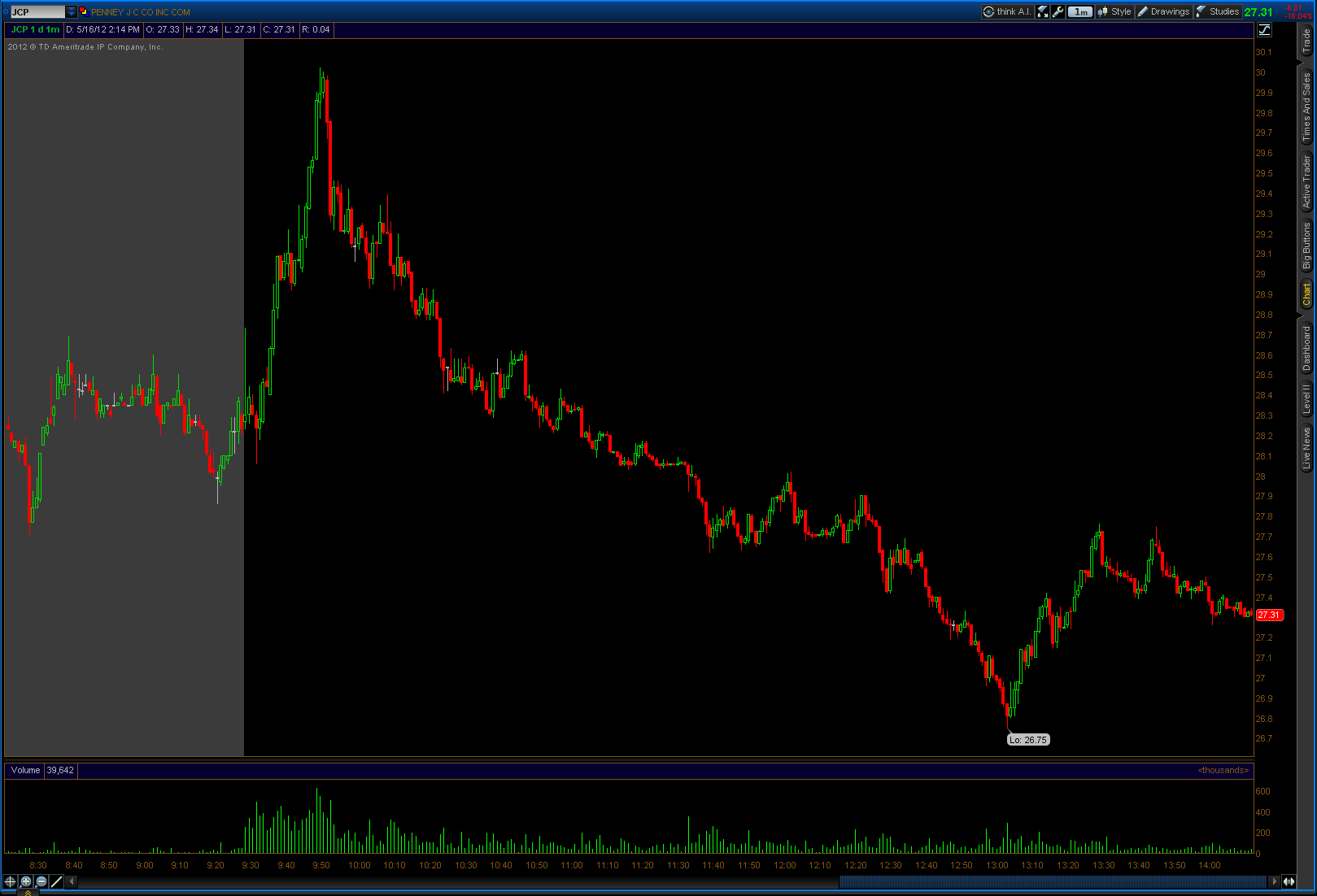This screenshot has width=1317, height=896.
Task: Click the quick study flask icon beside think A.I.
Action: click(1043, 12)
